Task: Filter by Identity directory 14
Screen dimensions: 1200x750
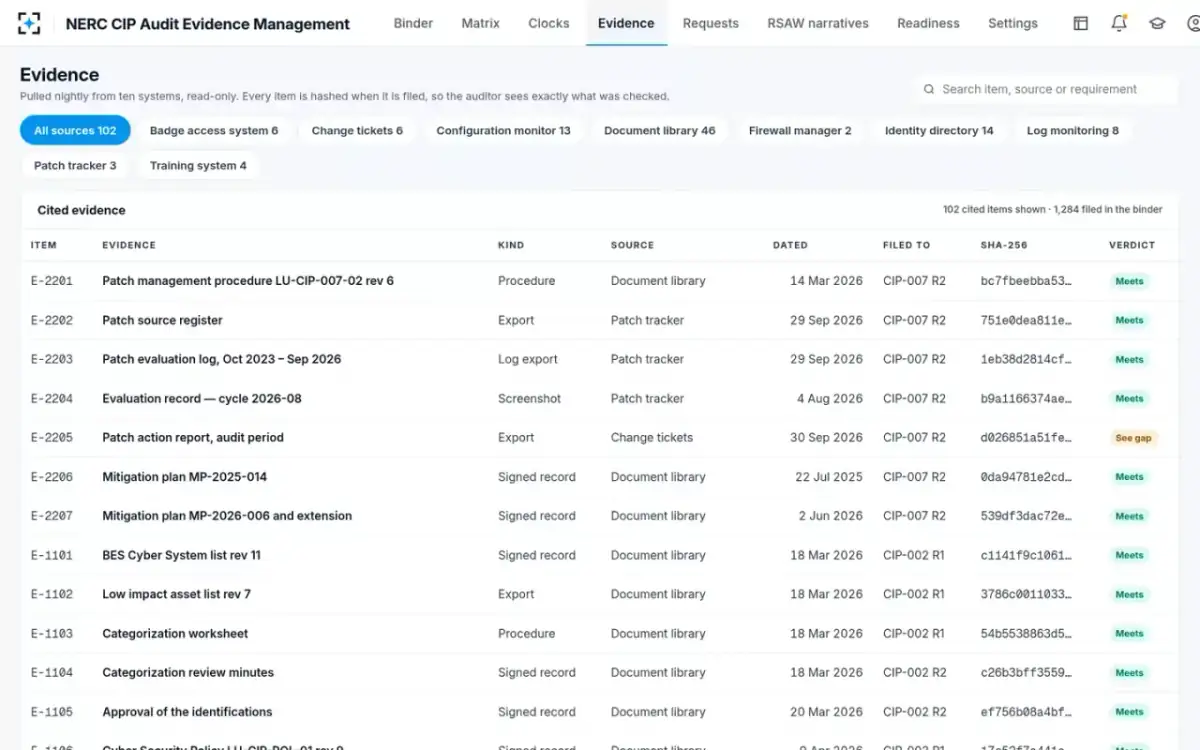Action: (939, 130)
